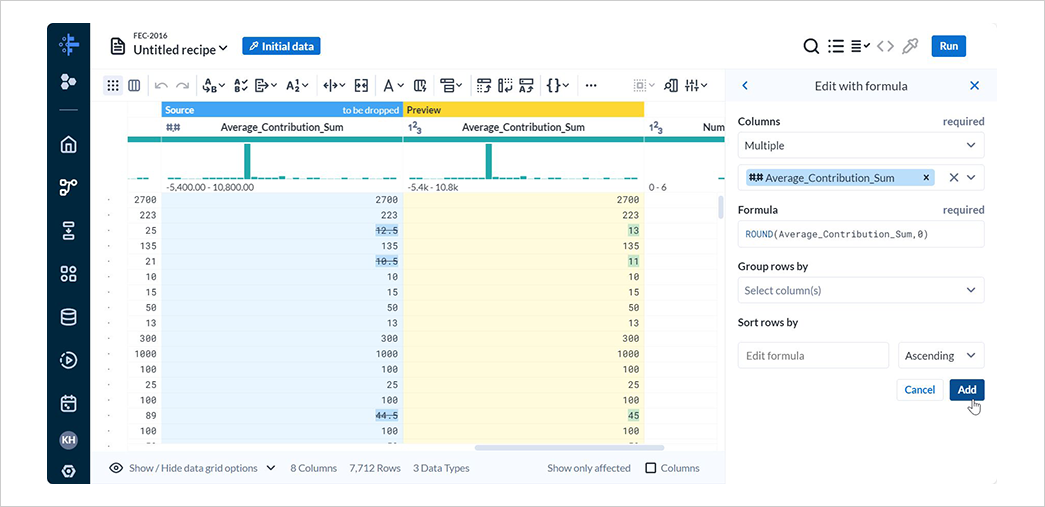Click the Preview Average_Contribution_Sum column header

pyautogui.click(x=523, y=127)
